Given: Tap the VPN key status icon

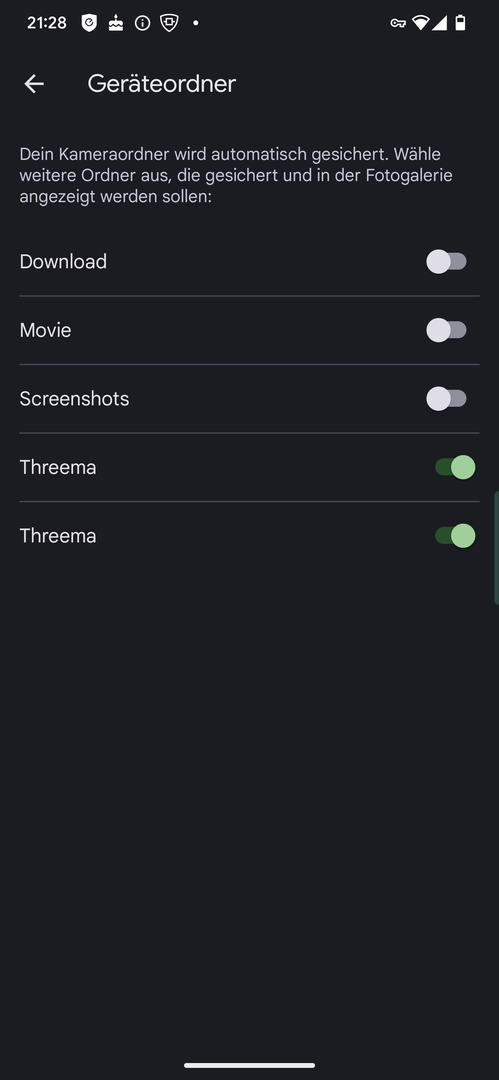Looking at the screenshot, I should pos(398,23).
